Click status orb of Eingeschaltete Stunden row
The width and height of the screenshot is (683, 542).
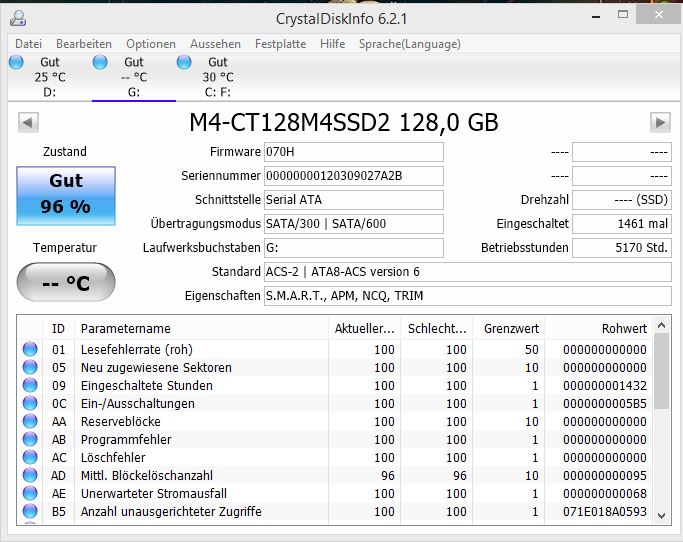(30, 385)
